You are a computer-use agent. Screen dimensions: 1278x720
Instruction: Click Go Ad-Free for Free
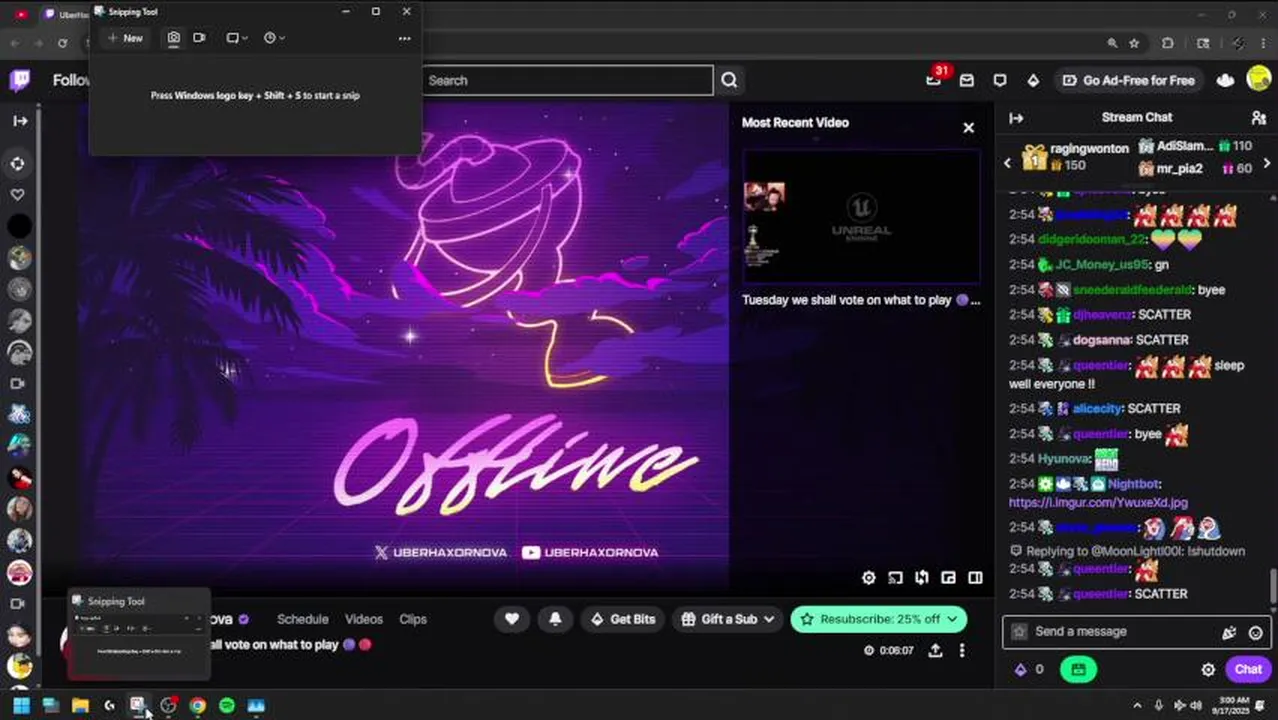click(x=1129, y=80)
